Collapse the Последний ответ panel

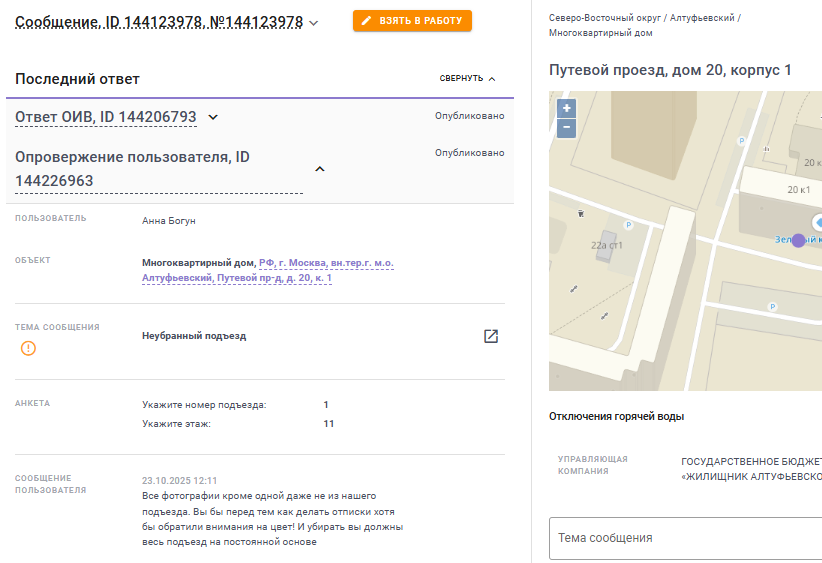467,78
